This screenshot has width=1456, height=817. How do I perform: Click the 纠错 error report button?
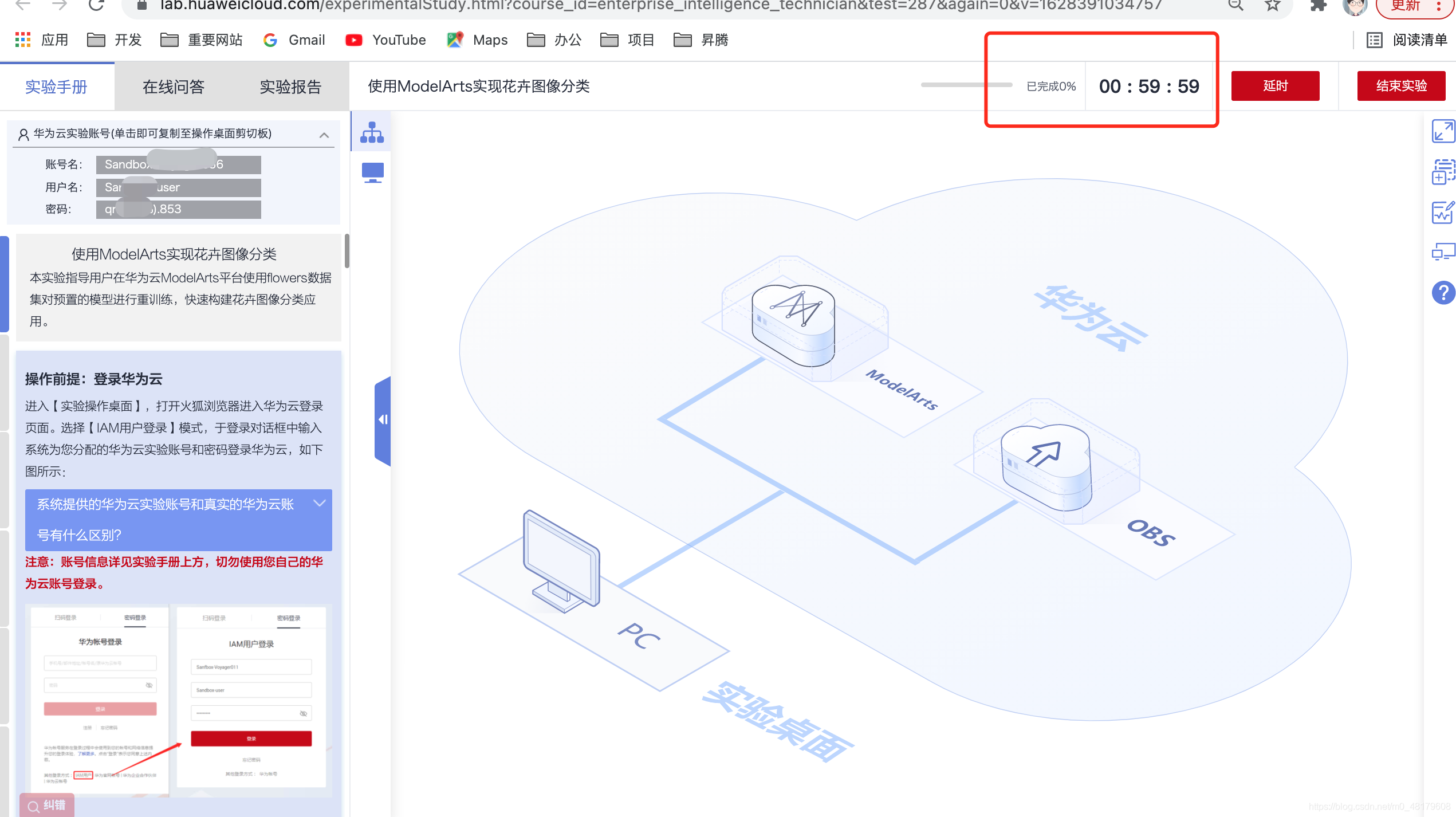[47, 805]
